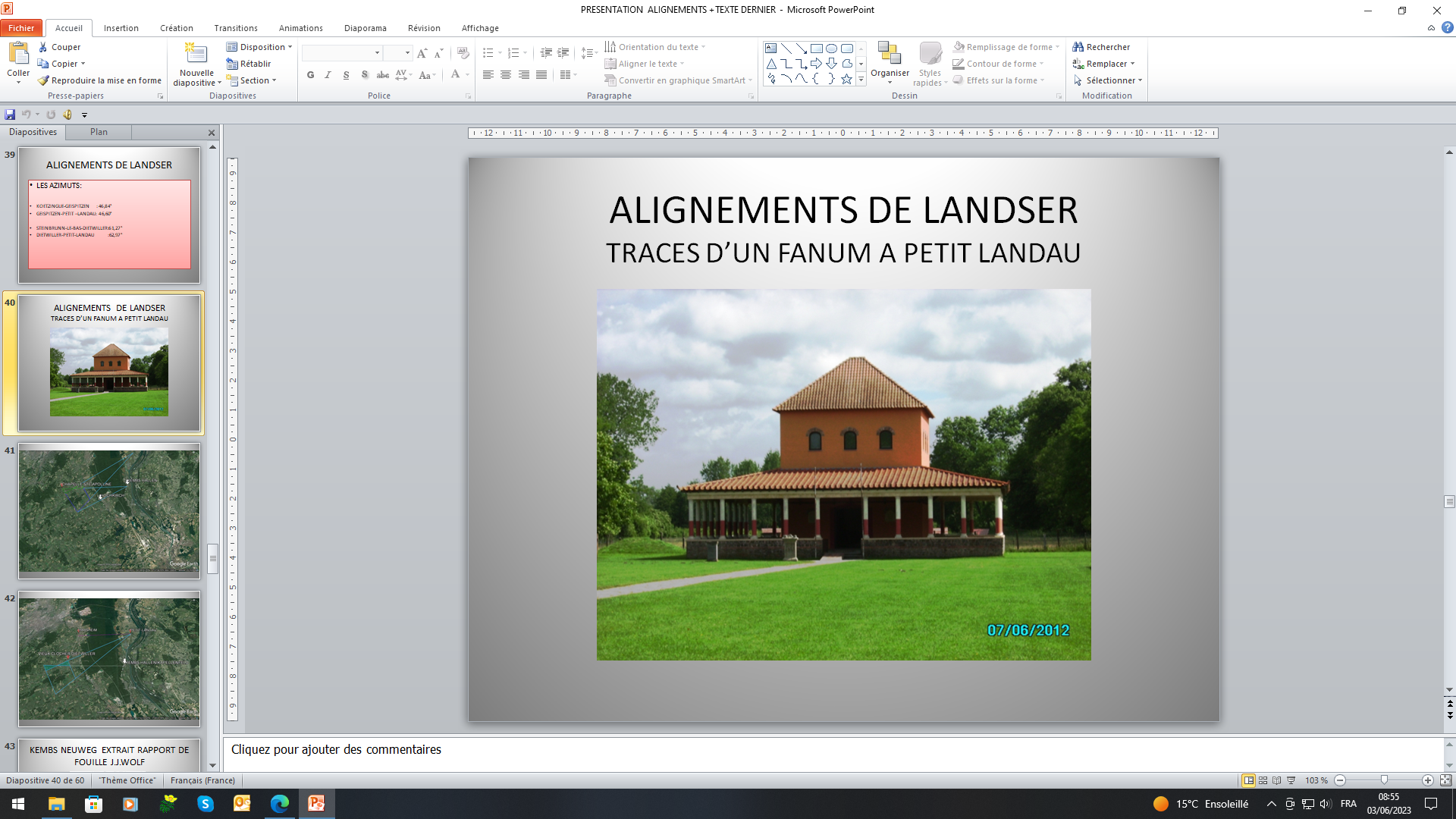Select the Reproduire la mise en forme tool

click(99, 80)
